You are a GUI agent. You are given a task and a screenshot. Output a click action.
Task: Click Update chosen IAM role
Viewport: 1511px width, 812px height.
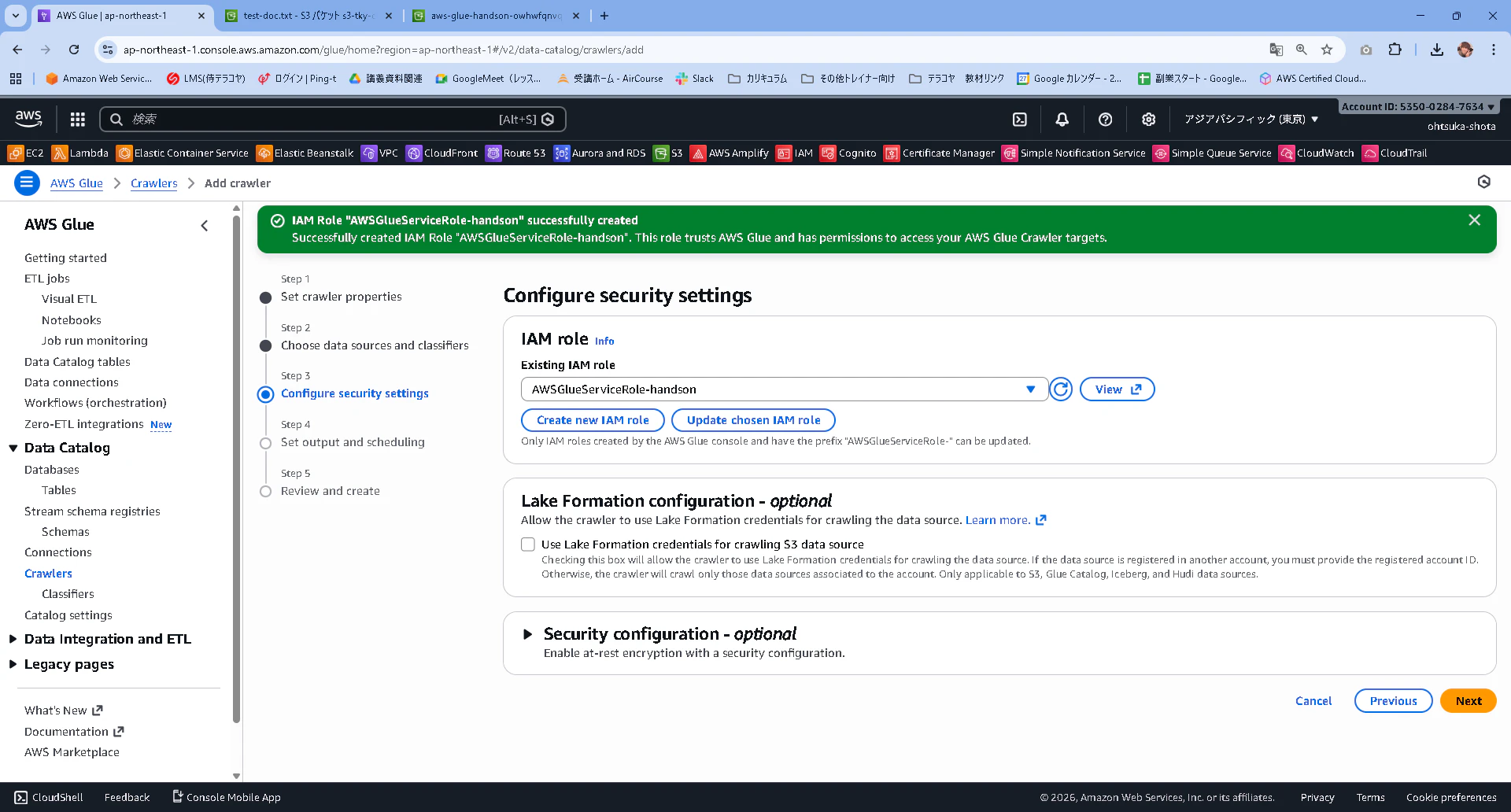pyautogui.click(x=753, y=420)
